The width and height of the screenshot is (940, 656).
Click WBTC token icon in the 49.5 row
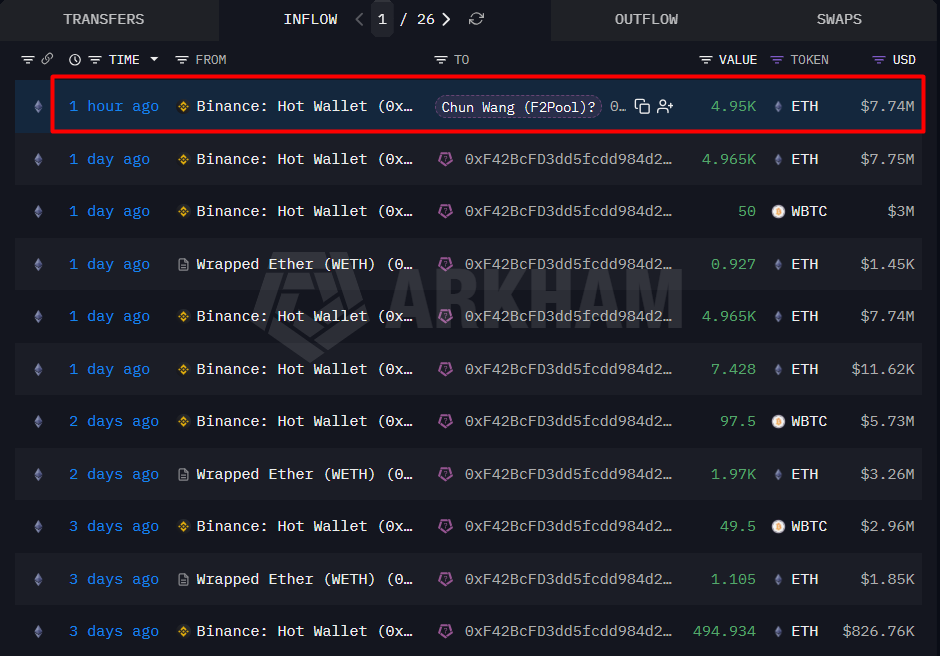pyautogui.click(x=778, y=526)
